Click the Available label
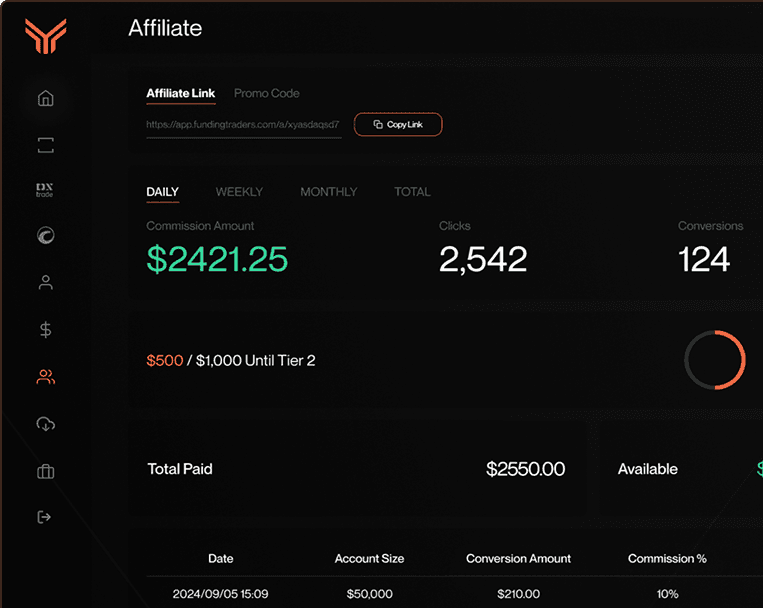The height and width of the screenshot is (608, 763). tap(648, 469)
